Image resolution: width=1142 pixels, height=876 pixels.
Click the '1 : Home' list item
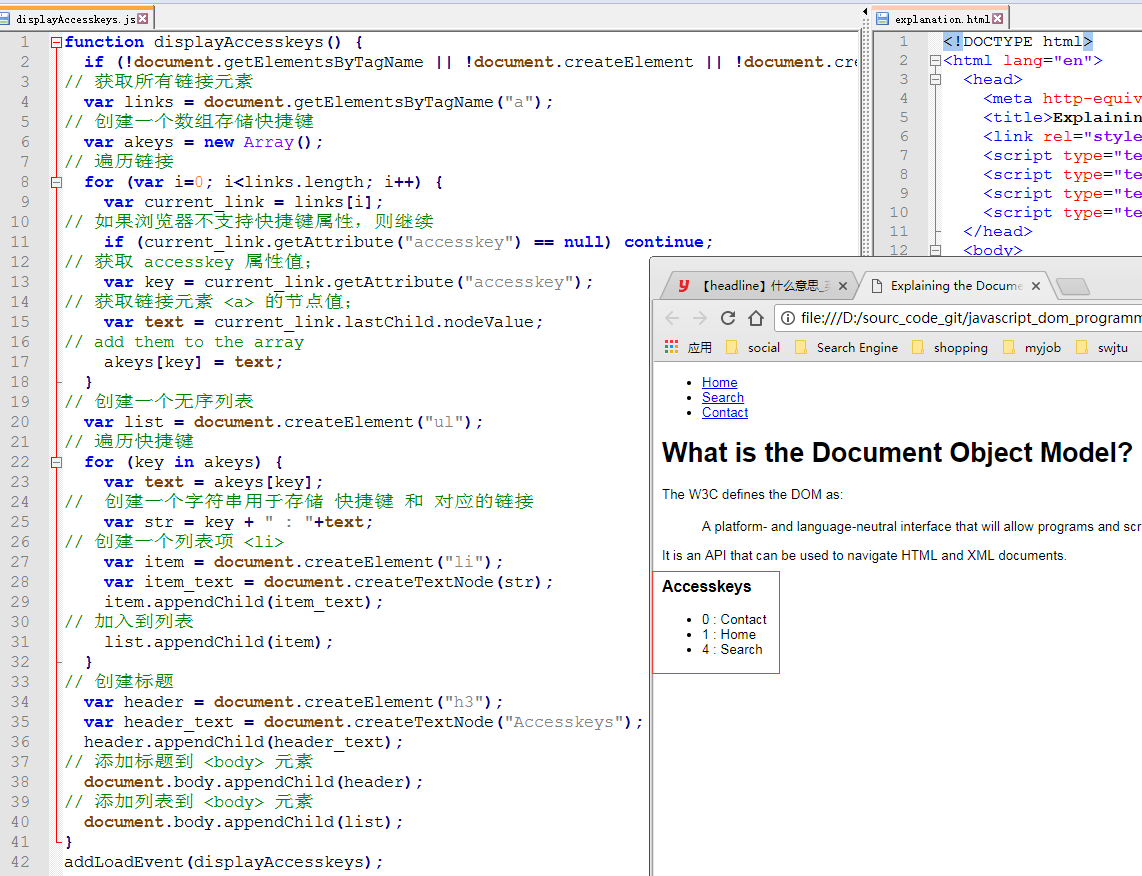(x=728, y=635)
